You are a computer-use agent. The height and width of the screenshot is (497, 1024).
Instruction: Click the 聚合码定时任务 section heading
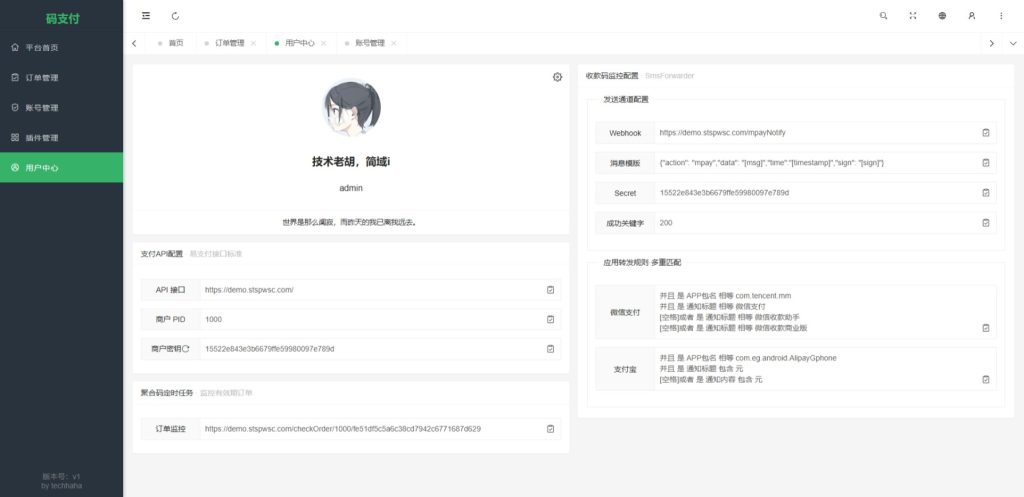click(x=167, y=393)
